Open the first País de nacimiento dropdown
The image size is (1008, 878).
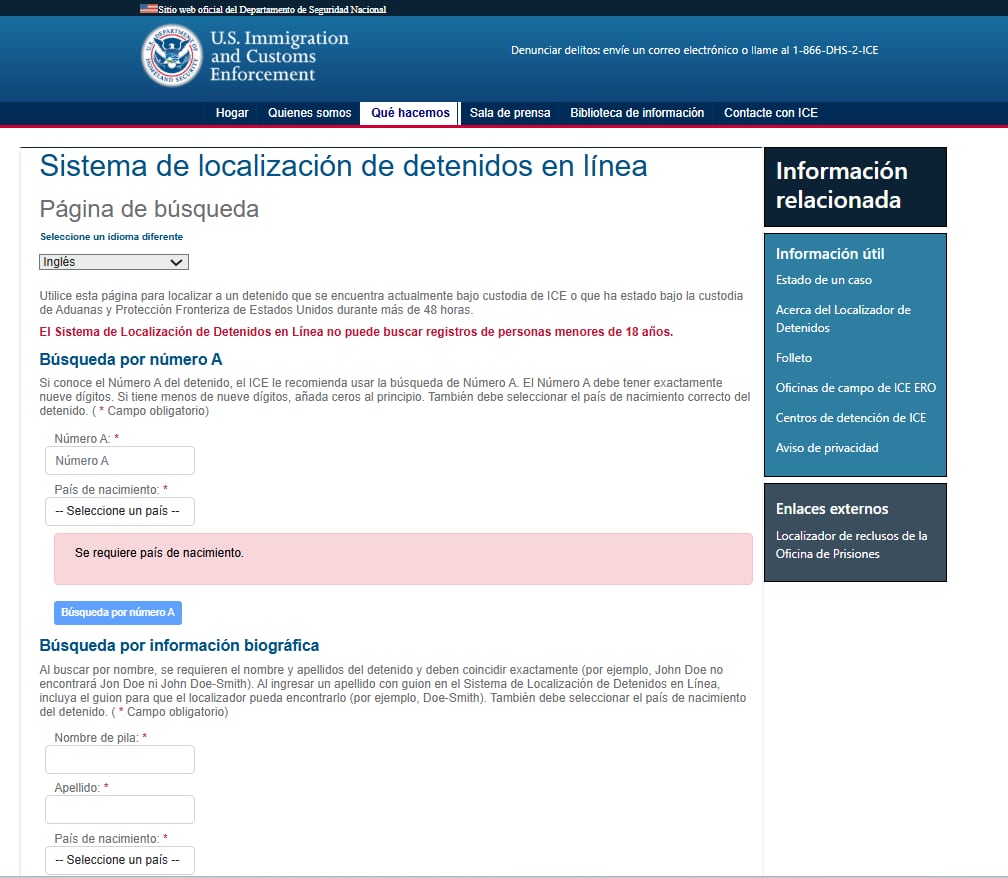120,511
